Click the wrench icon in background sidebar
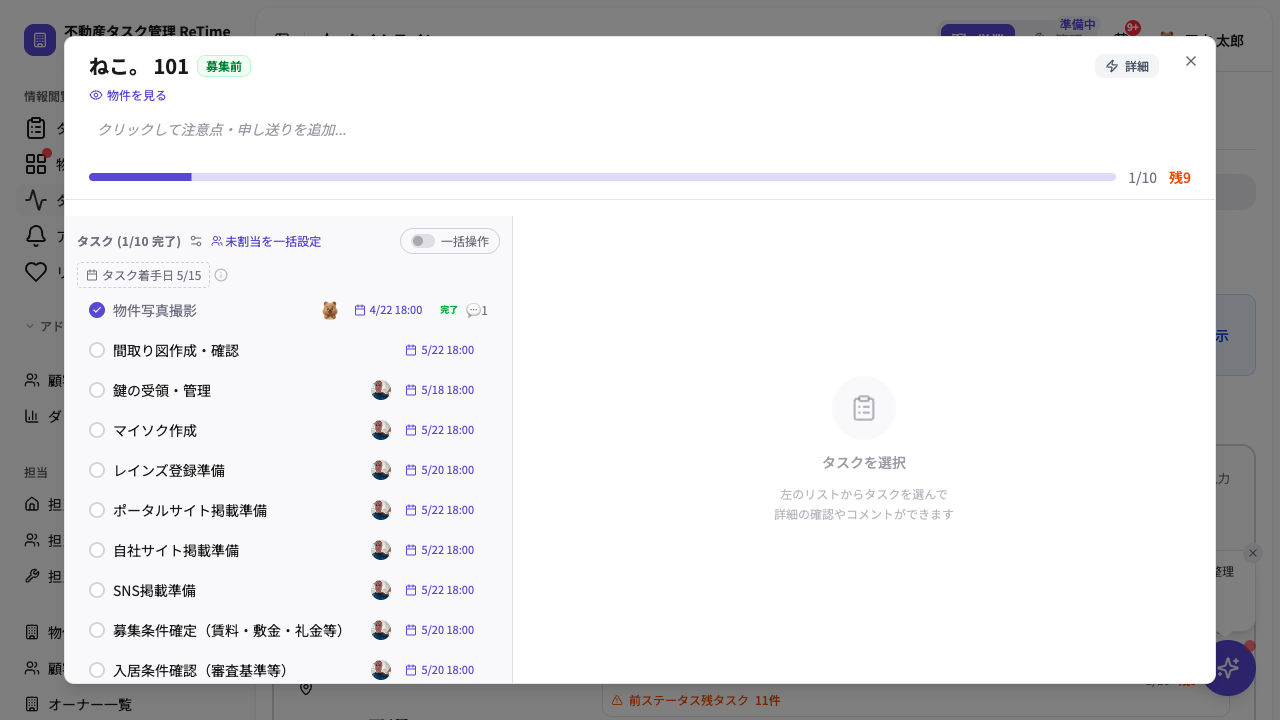This screenshot has width=1280, height=720. (32, 576)
